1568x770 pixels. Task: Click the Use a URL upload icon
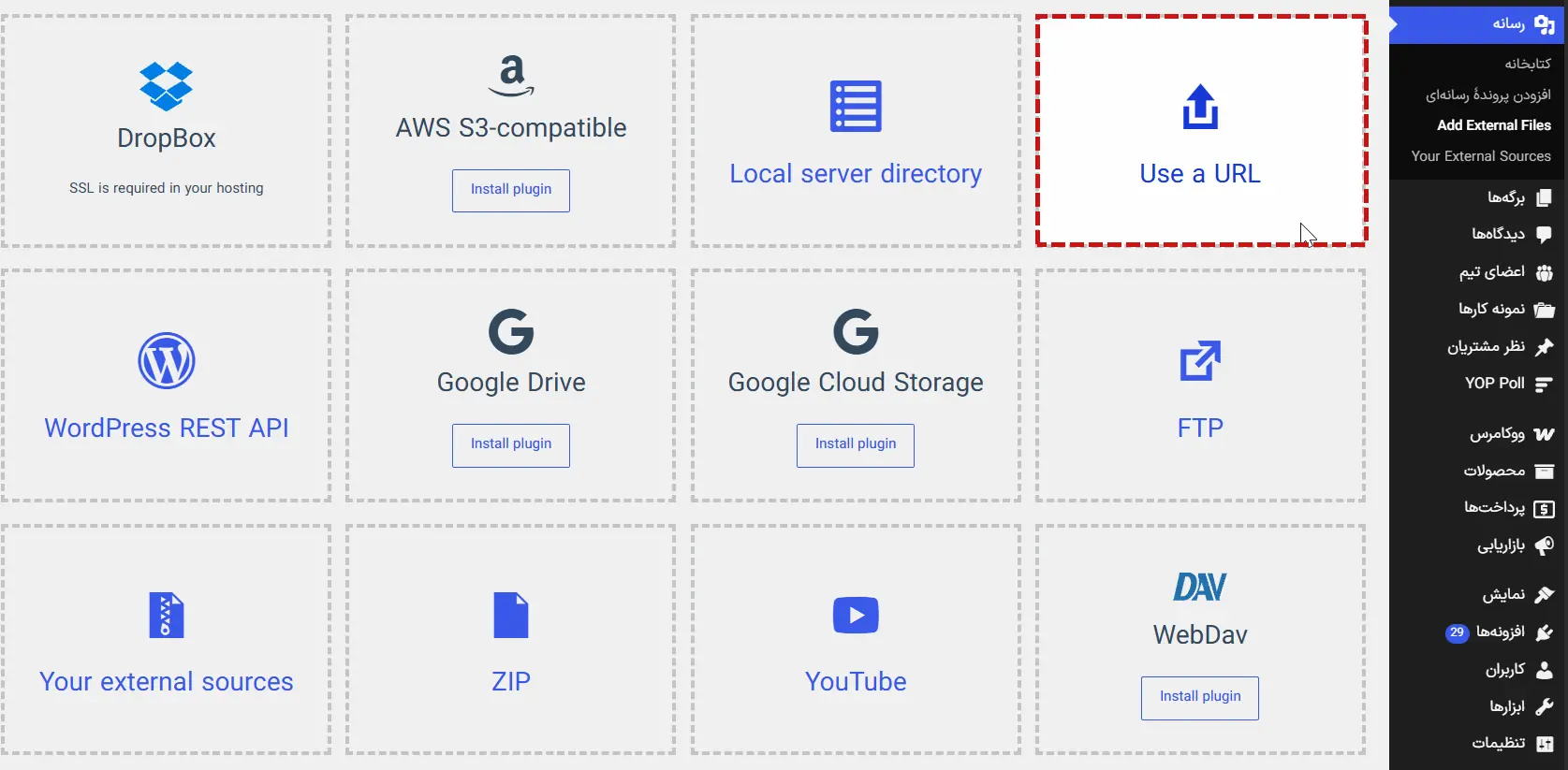[1200, 107]
